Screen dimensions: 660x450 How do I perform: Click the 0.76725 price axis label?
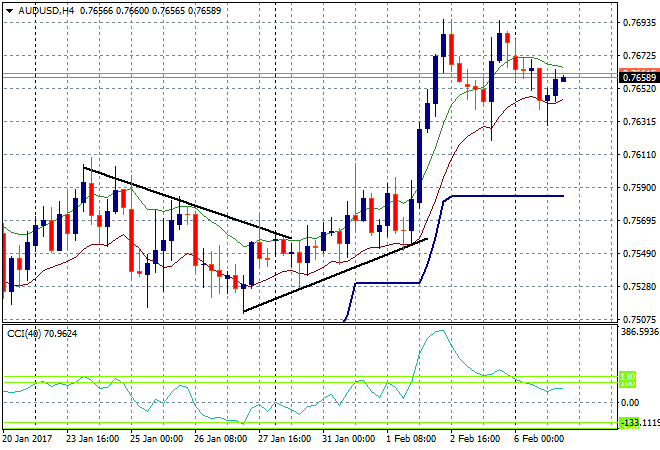pyautogui.click(x=639, y=56)
